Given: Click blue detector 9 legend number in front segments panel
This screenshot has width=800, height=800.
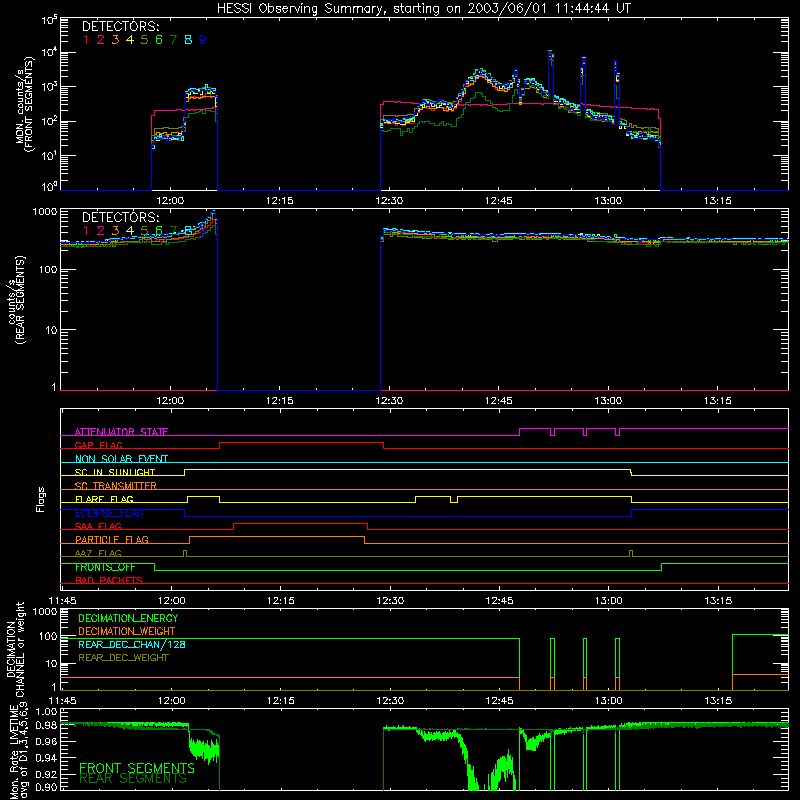Looking at the screenshot, I should click(x=203, y=40).
